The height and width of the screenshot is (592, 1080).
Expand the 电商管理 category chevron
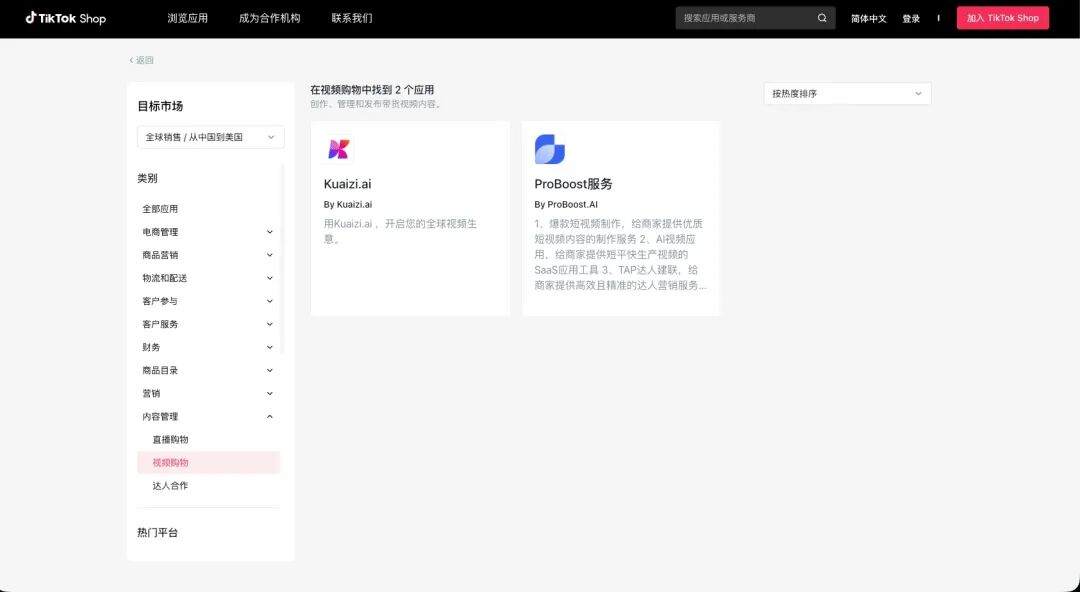click(270, 232)
